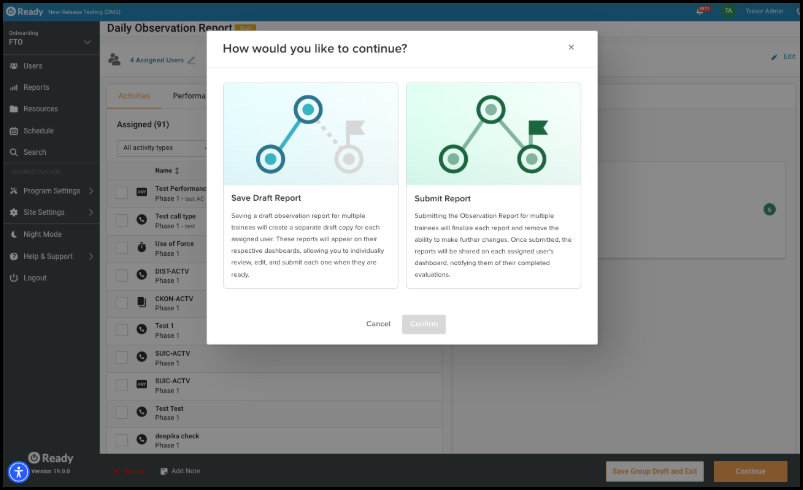The image size is (803, 490).
Task: Check the CKON-ACTV row checkbox
Action: click(121, 303)
